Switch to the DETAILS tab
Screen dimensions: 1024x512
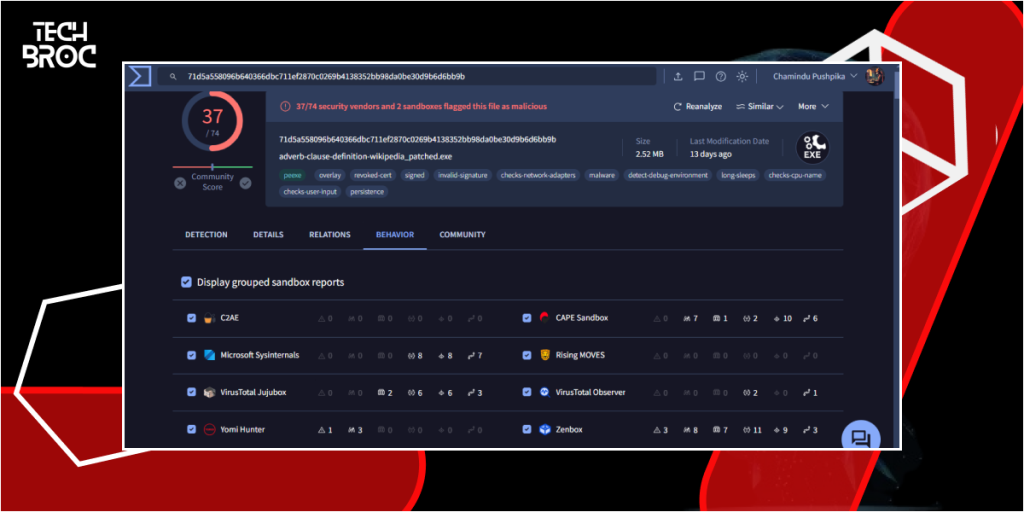pyautogui.click(x=268, y=234)
